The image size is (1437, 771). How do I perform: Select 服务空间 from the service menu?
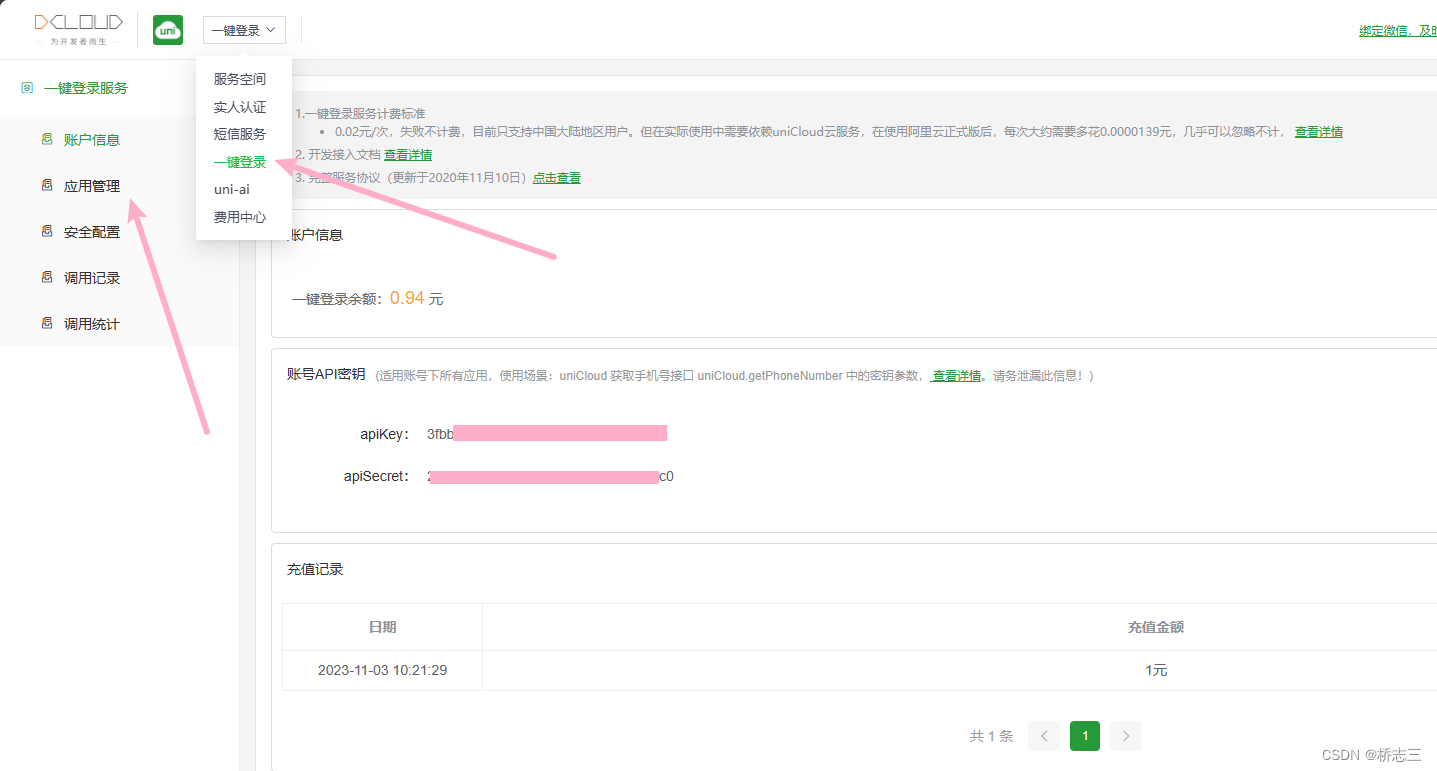[x=239, y=78]
